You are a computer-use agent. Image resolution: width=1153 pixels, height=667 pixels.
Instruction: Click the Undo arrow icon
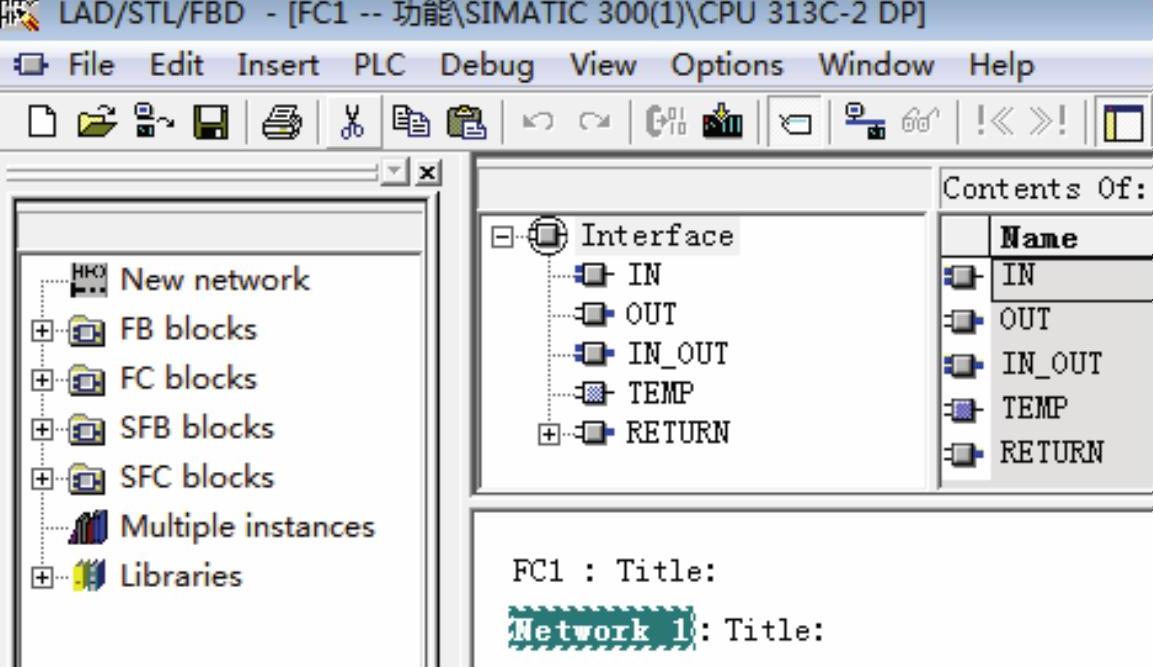point(538,121)
